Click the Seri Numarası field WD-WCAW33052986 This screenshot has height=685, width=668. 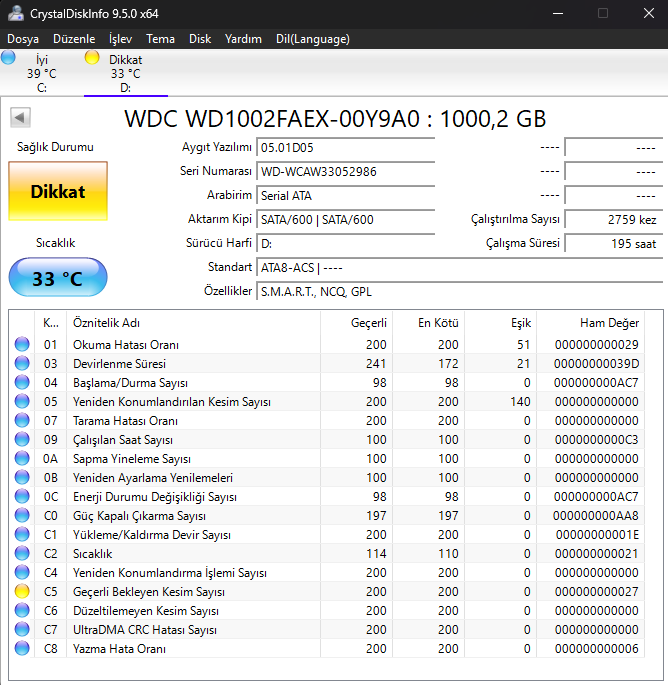click(346, 172)
